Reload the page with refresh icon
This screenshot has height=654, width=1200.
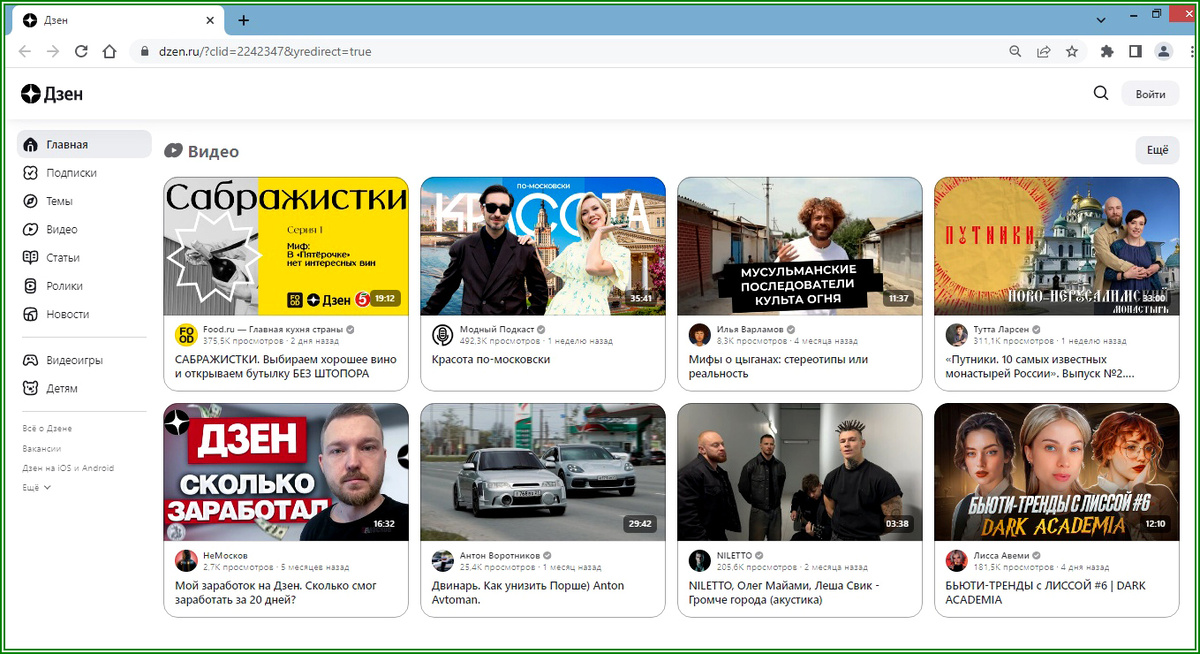82,51
